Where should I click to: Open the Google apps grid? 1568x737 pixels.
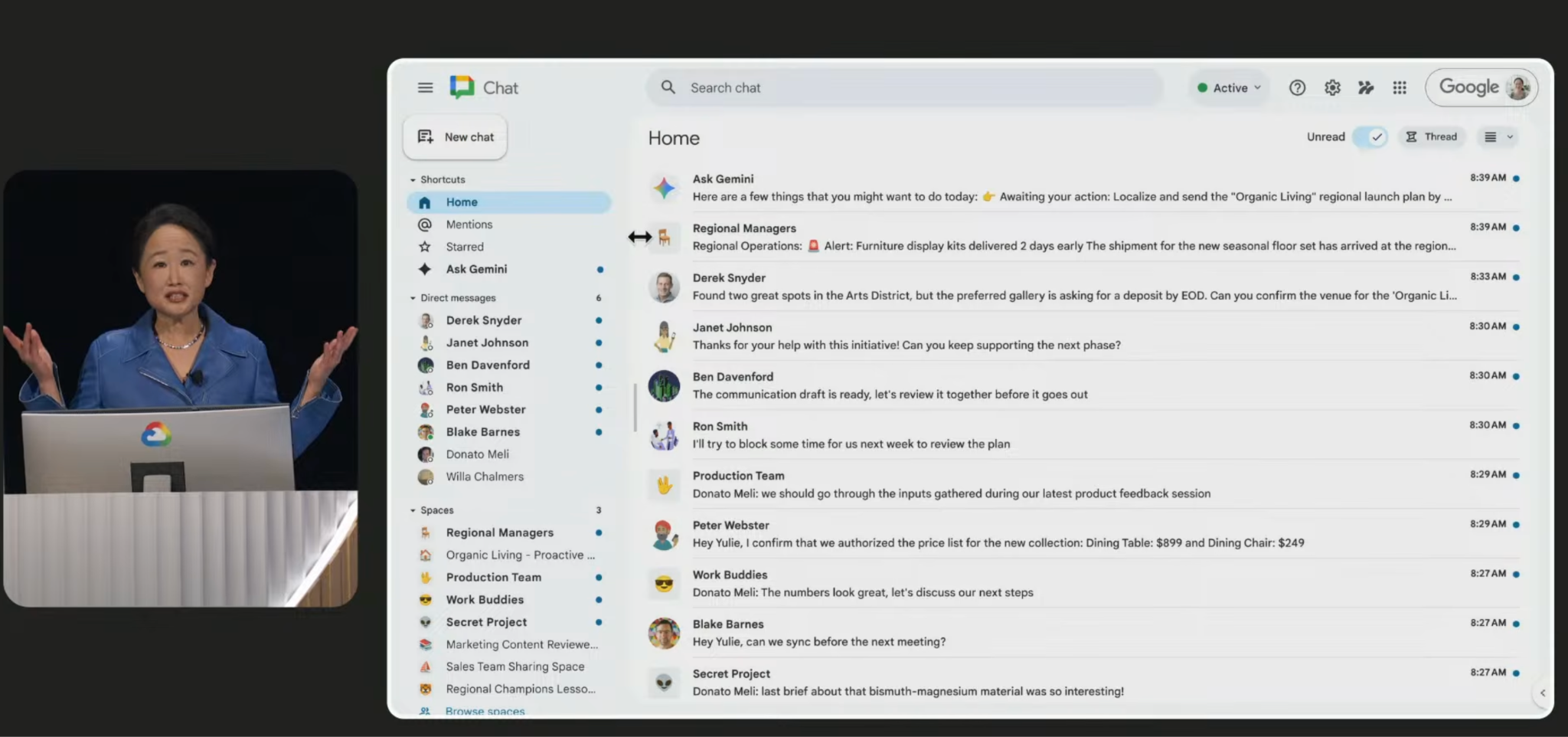coord(1400,88)
